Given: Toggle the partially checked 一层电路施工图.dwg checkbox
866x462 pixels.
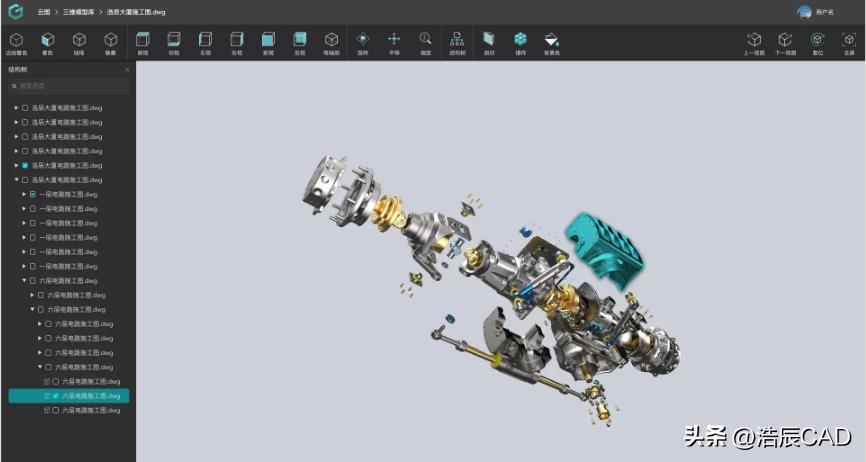Looking at the screenshot, I should coord(33,194).
